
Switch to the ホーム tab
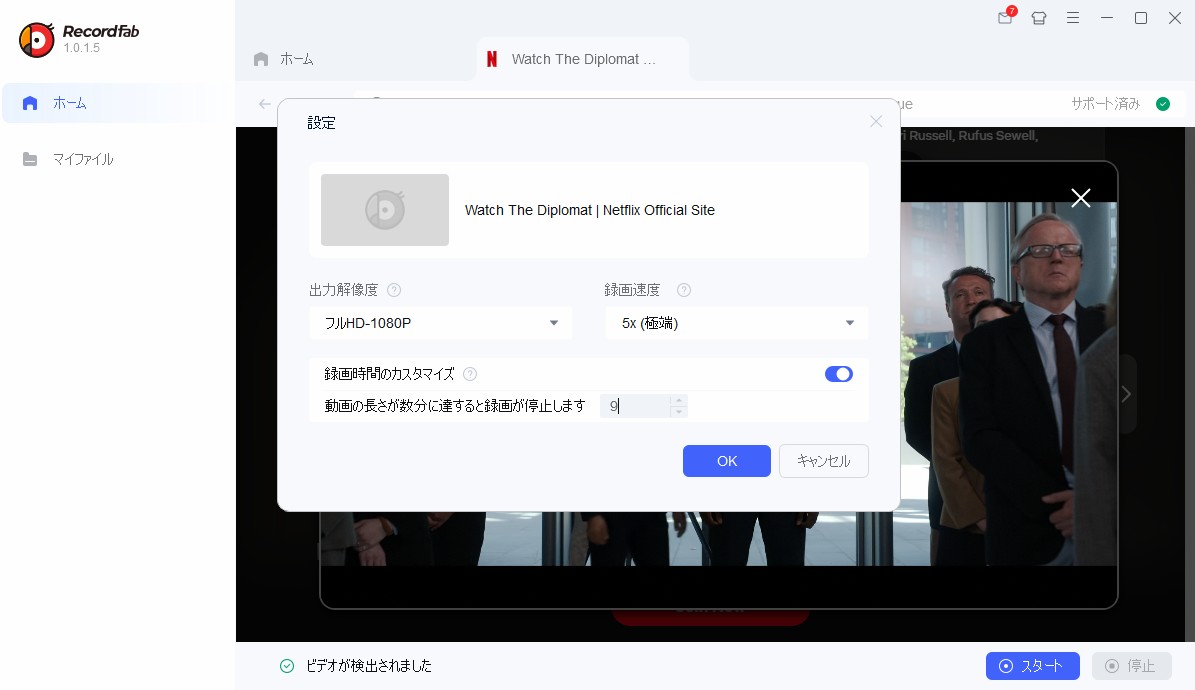286,59
